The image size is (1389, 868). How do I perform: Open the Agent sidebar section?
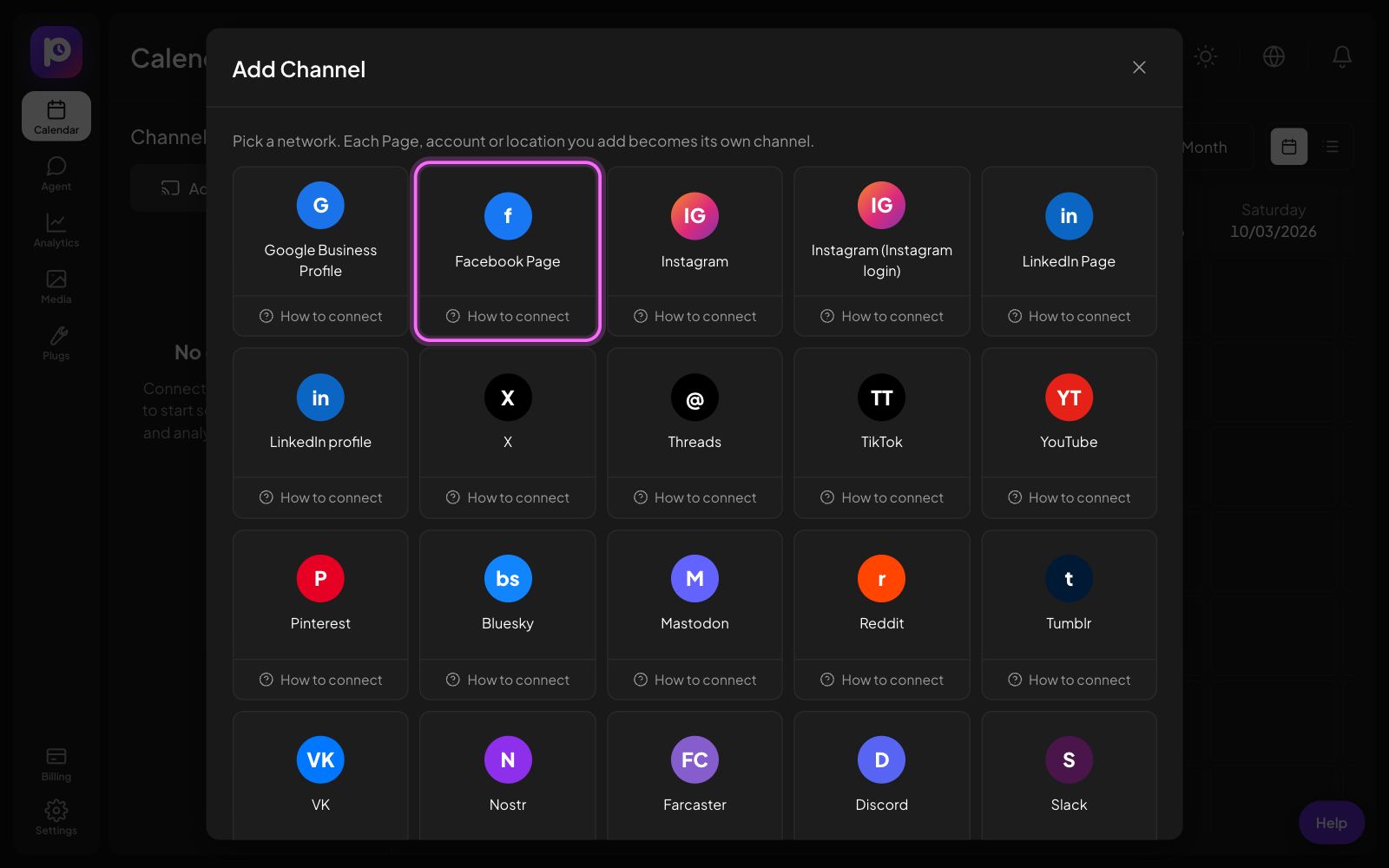(56, 174)
